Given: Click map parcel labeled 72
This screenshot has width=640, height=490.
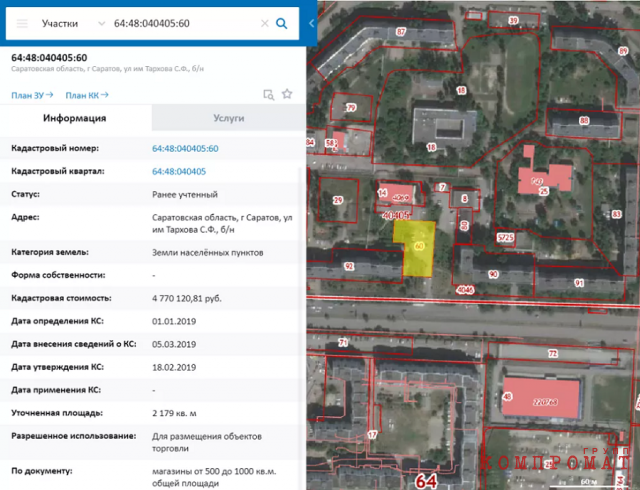Looking at the screenshot, I should tap(553, 354).
